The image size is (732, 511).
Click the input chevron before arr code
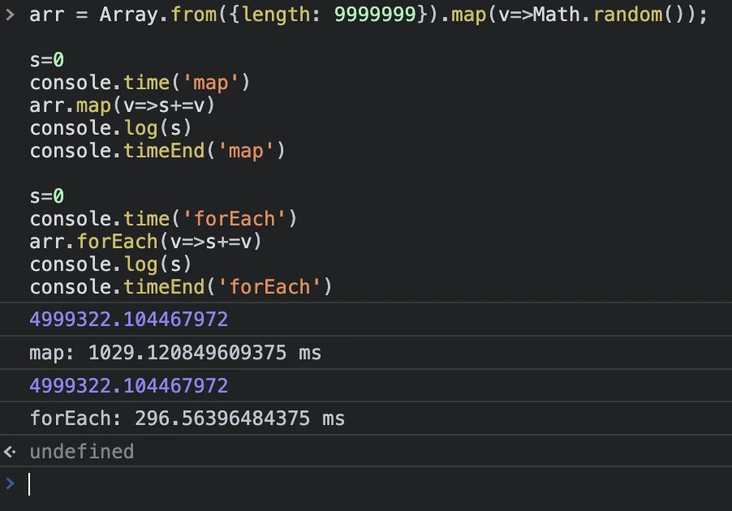click(10, 14)
